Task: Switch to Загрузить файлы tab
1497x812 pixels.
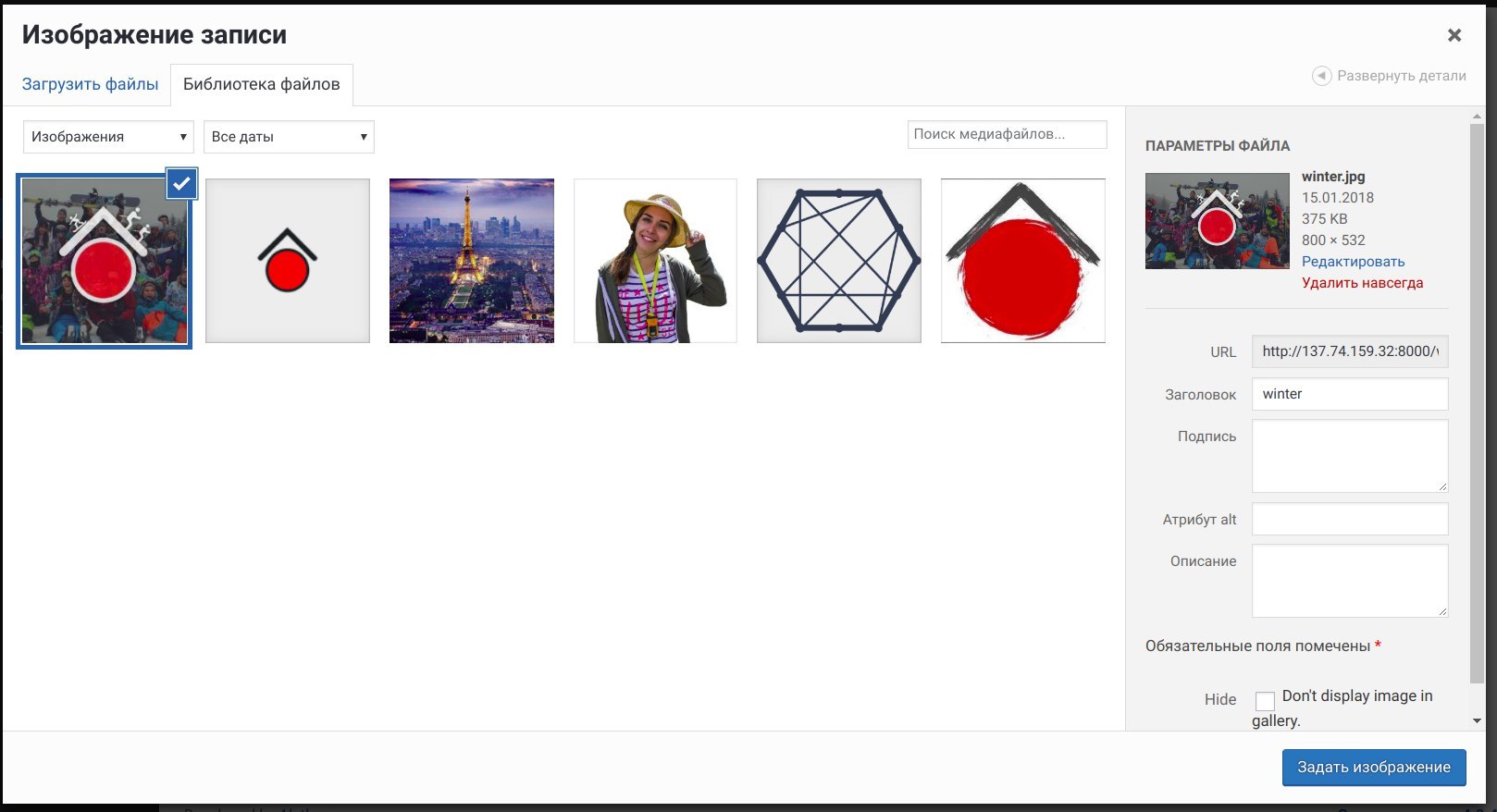Action: pyautogui.click(x=90, y=84)
